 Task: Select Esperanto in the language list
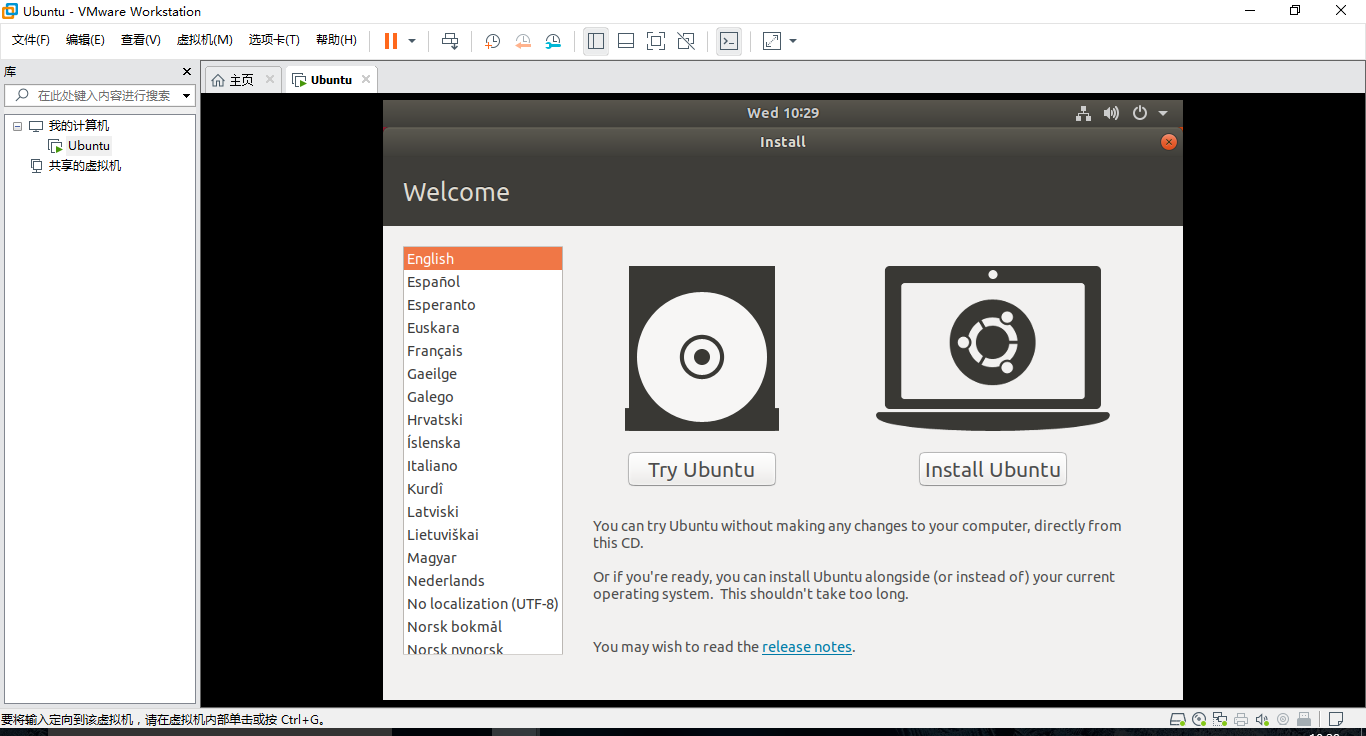click(483, 305)
